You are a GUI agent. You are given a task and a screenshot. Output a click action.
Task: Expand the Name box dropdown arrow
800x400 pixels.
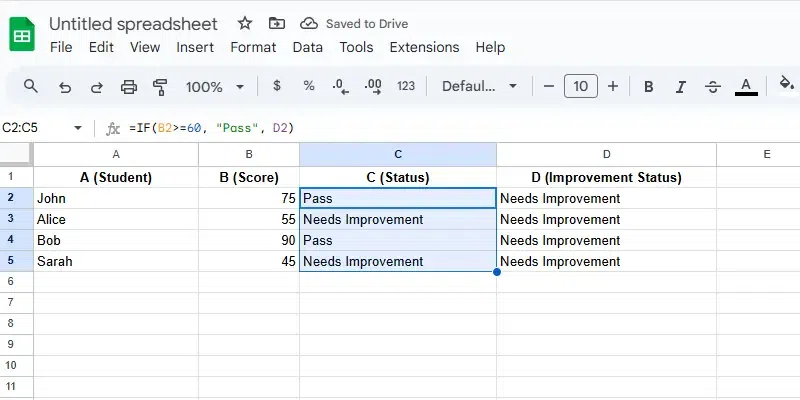tap(78, 128)
